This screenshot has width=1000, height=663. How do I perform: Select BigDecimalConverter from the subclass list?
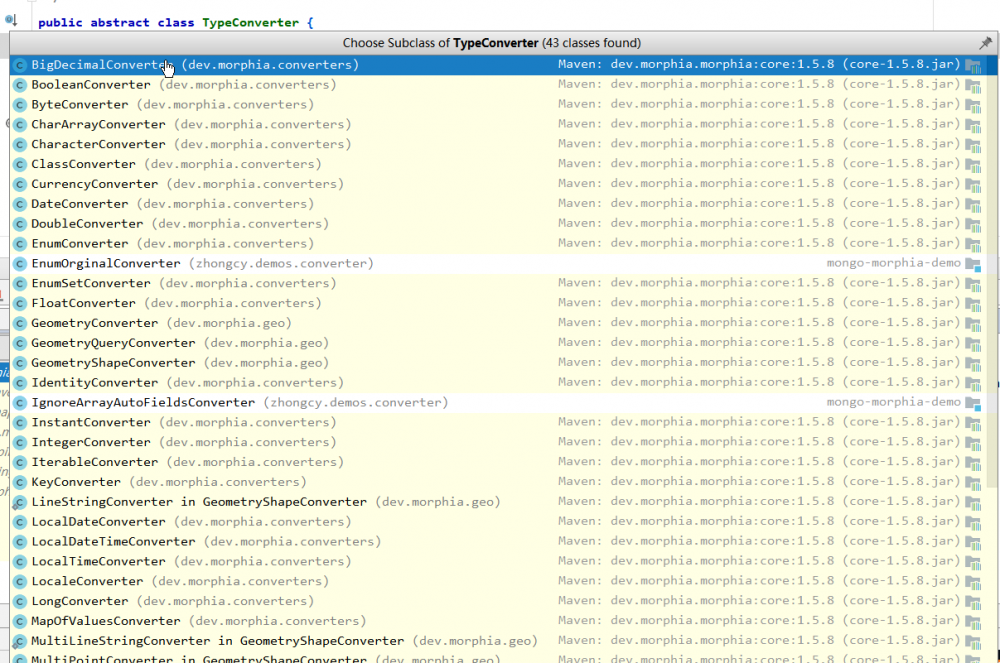(97, 65)
